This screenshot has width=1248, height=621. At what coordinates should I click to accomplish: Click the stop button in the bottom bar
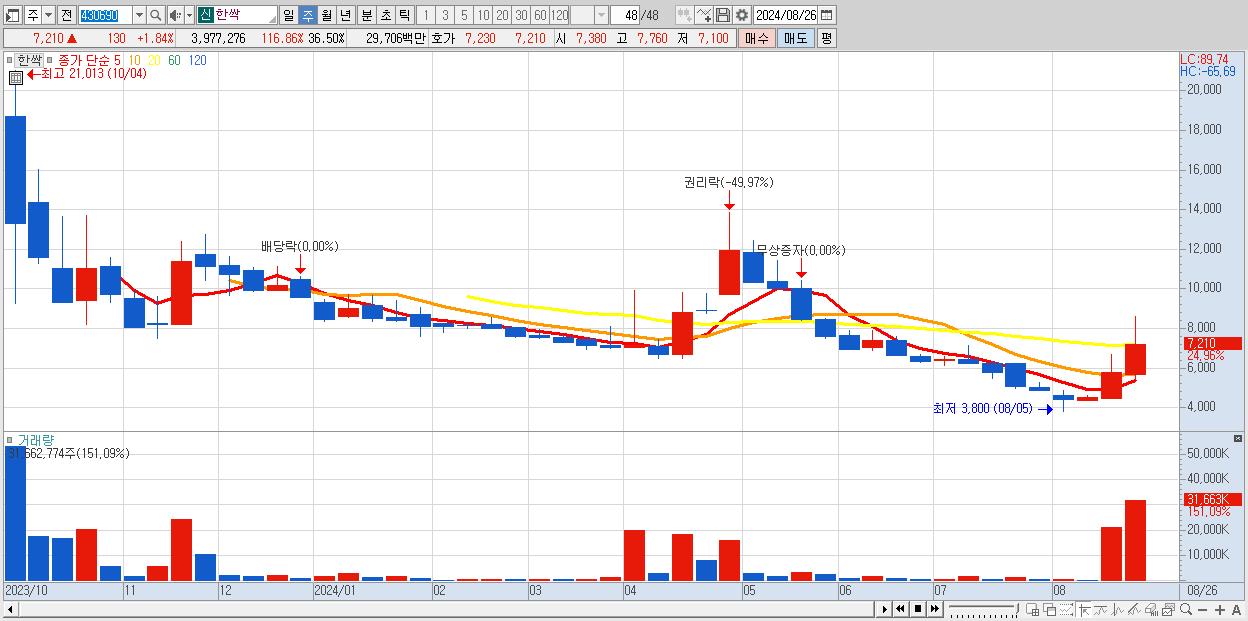pos(918,609)
